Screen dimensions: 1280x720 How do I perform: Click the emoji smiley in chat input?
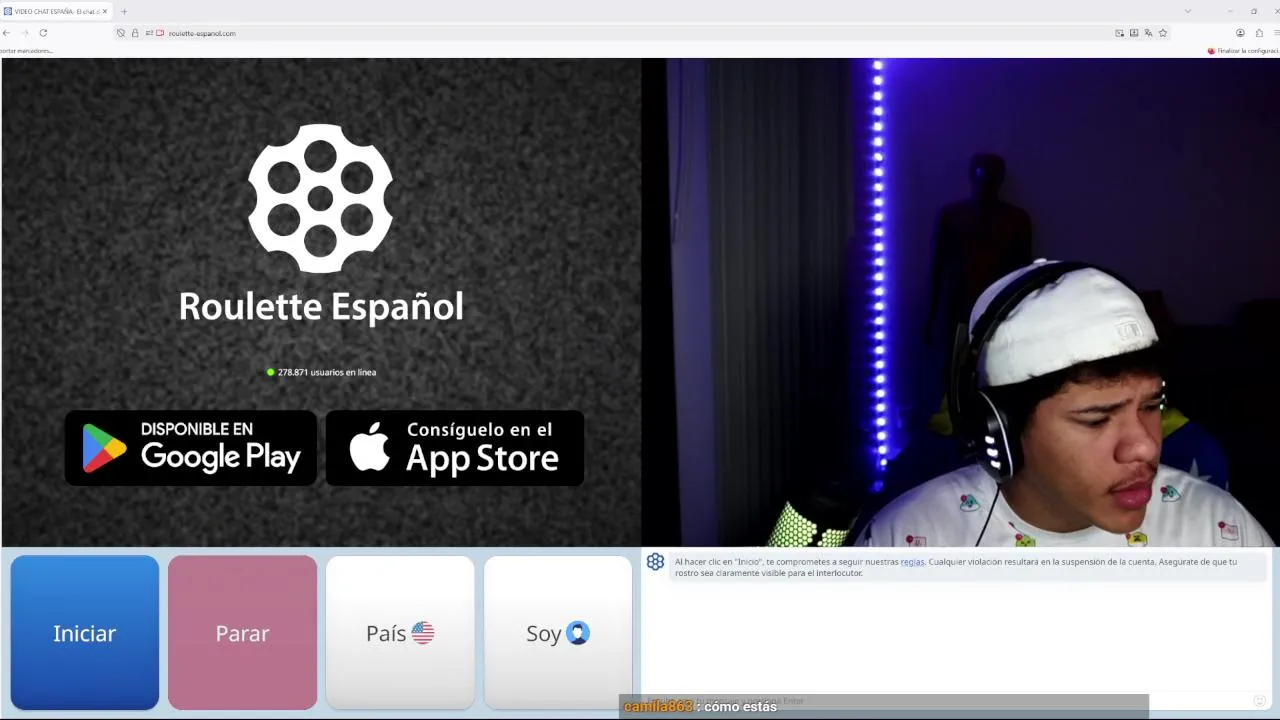click(1259, 701)
